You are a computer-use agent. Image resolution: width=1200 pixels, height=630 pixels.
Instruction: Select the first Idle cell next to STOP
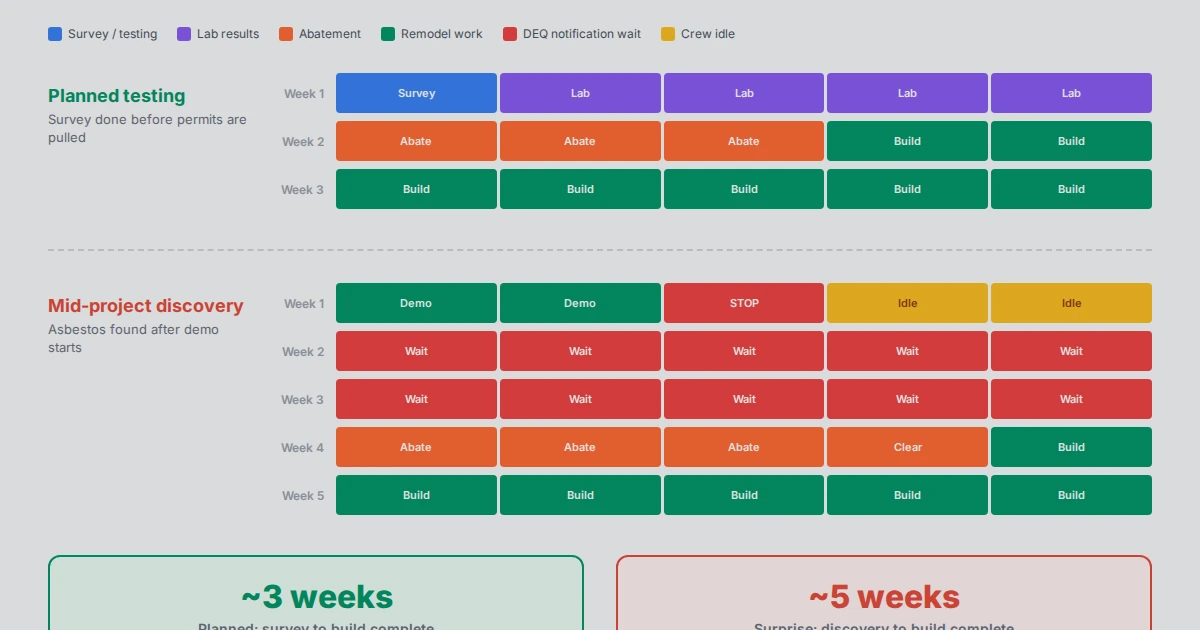tap(907, 303)
